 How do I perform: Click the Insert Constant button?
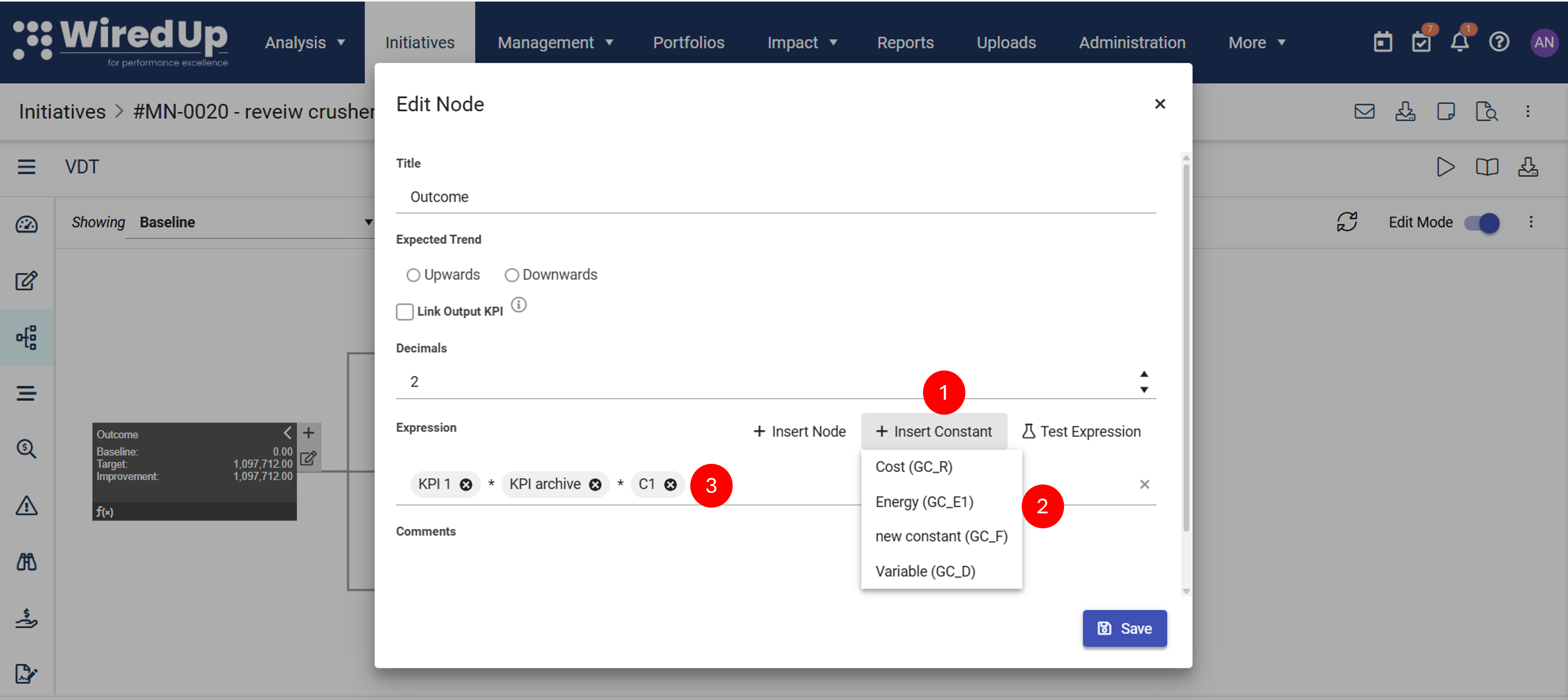pos(934,431)
